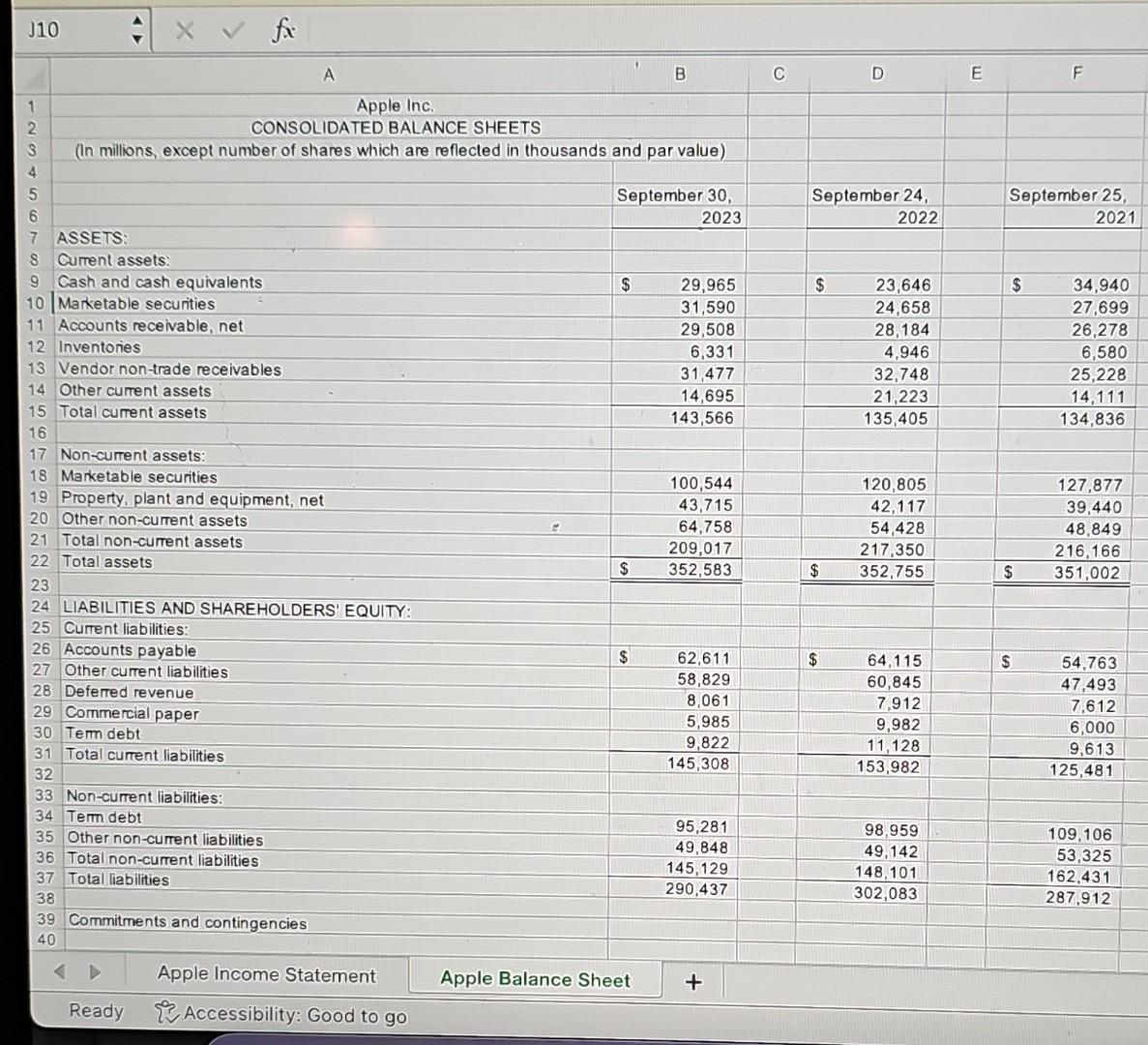The height and width of the screenshot is (1045, 1148).
Task: Click Vendor non-trade receivables cell
Action: 170,369
